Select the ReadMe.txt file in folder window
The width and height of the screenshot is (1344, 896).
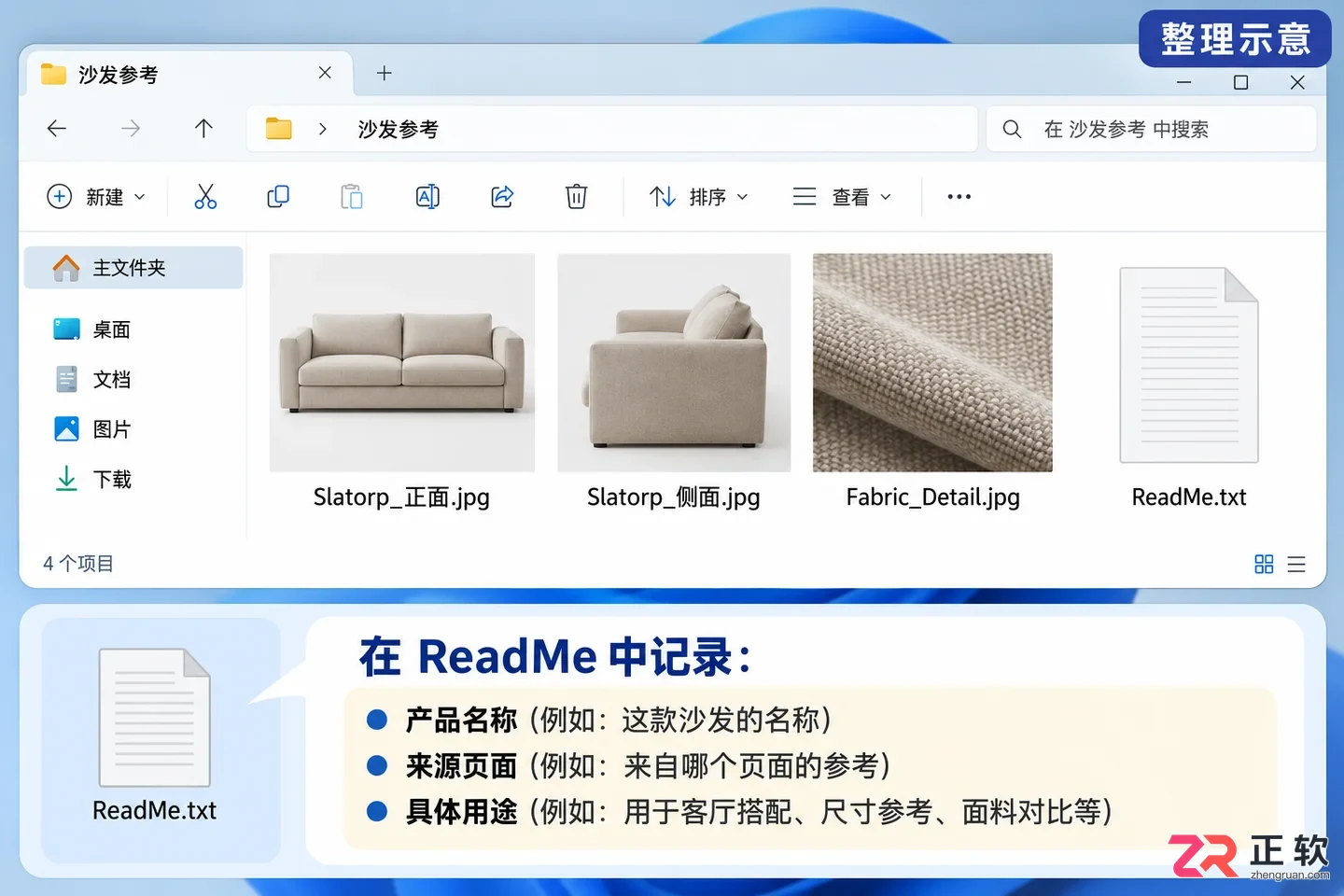point(1189,365)
